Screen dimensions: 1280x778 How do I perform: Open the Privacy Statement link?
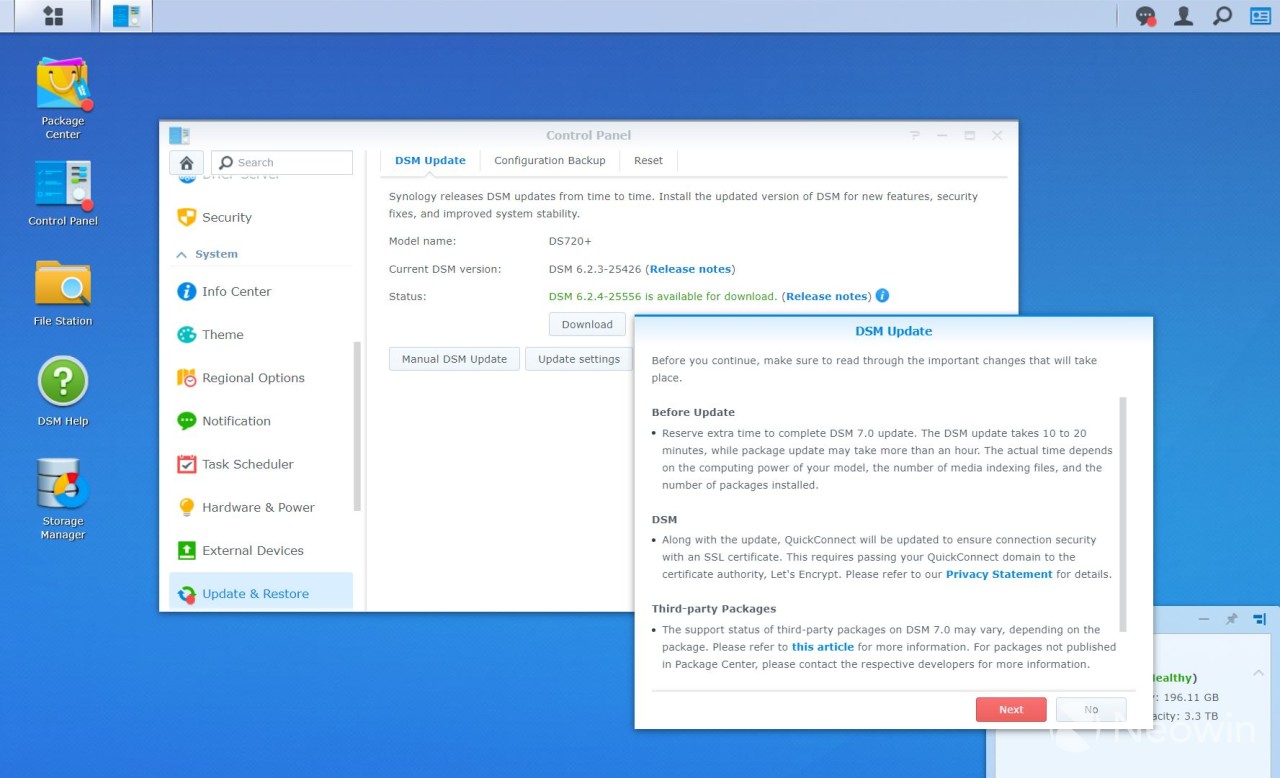pos(999,574)
